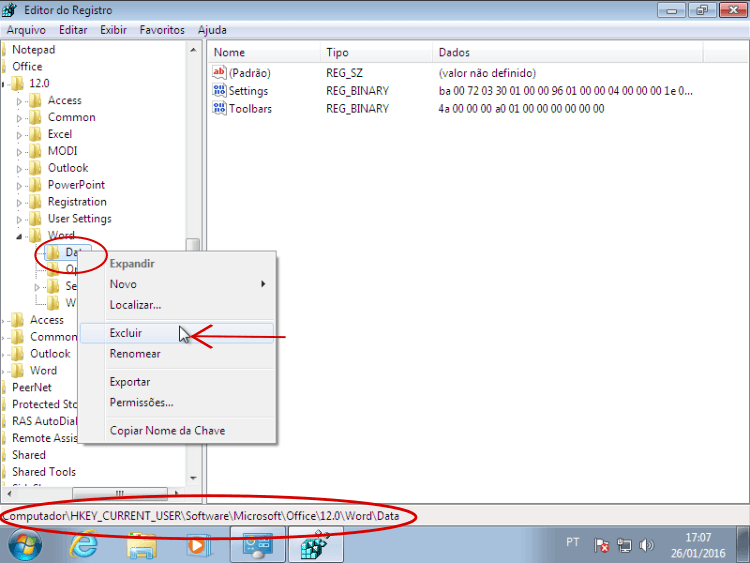Expand the Registration key
This screenshot has height=563, width=750.
[19, 203]
